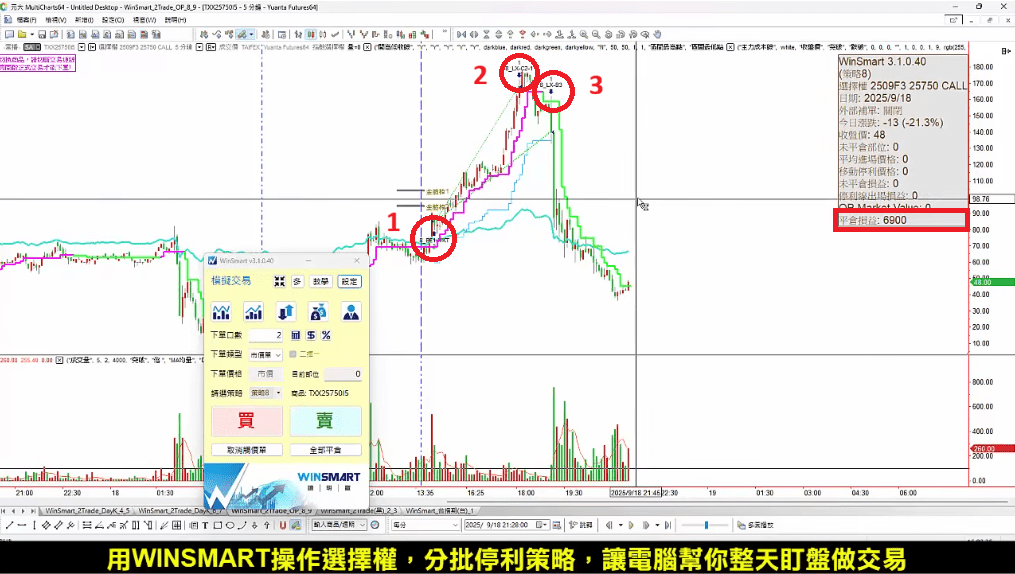The height and width of the screenshot is (574, 1015).
Task: Click the green 賣 (Sell) button
Action: 325,420
